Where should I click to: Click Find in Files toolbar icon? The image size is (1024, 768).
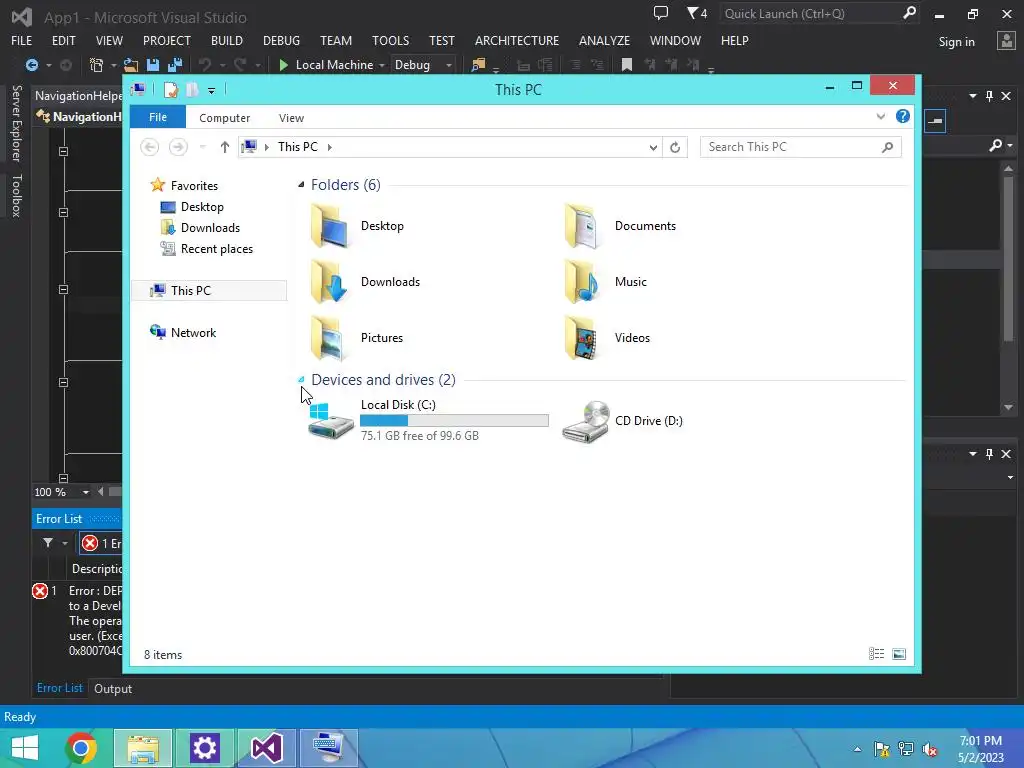point(478,65)
